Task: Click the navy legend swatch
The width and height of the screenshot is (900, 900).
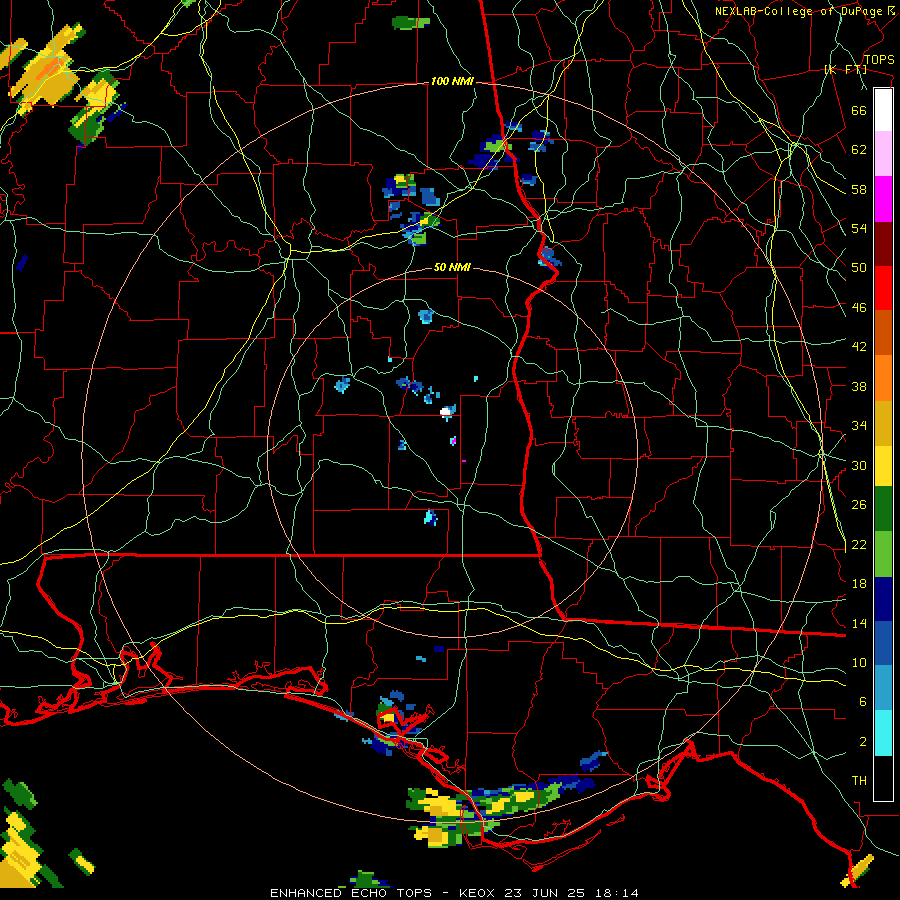Action: tap(883, 599)
